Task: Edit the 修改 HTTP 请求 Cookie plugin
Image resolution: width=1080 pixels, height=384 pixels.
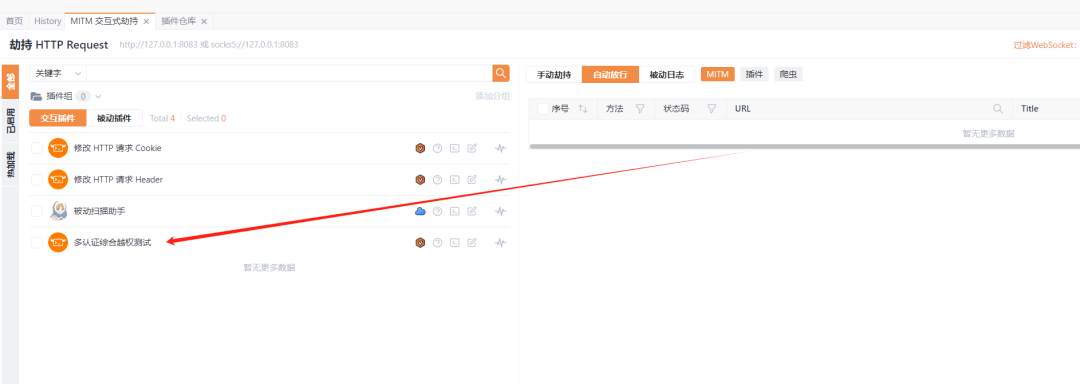Action: pos(472,148)
